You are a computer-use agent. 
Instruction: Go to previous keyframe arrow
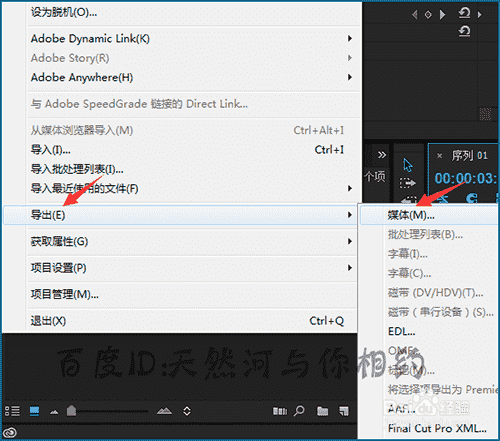415,15
